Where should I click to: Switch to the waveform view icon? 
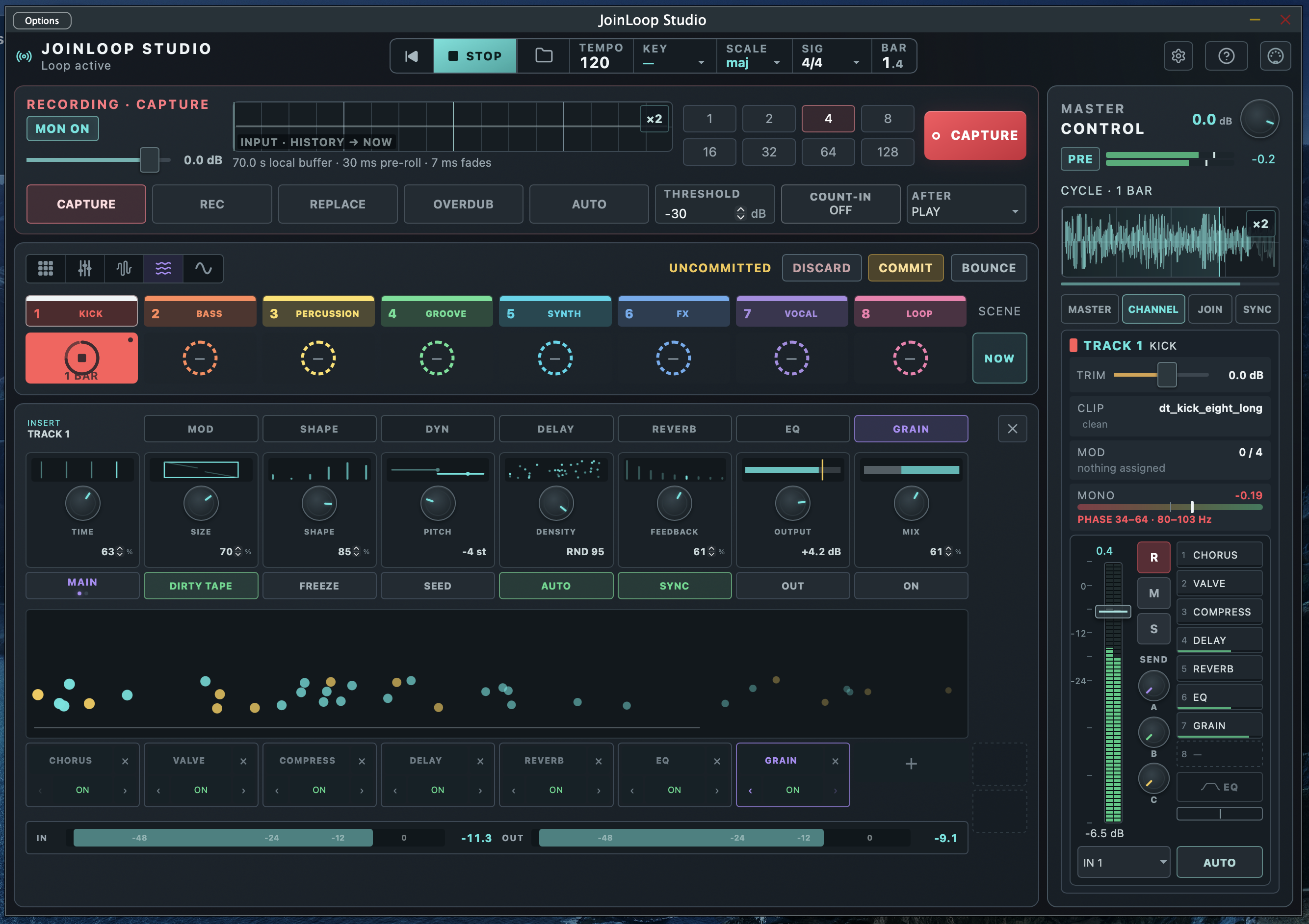[x=124, y=268]
